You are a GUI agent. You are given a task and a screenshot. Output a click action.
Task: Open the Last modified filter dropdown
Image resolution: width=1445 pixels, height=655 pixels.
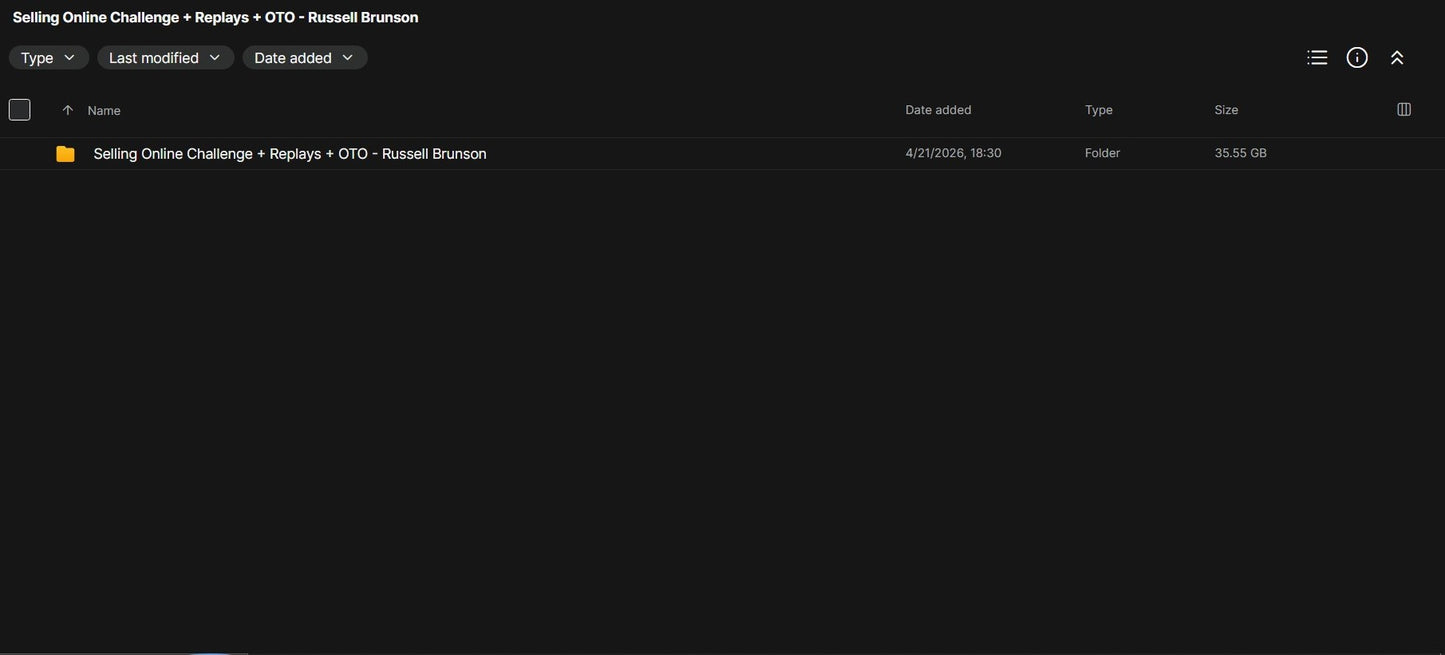pos(166,58)
